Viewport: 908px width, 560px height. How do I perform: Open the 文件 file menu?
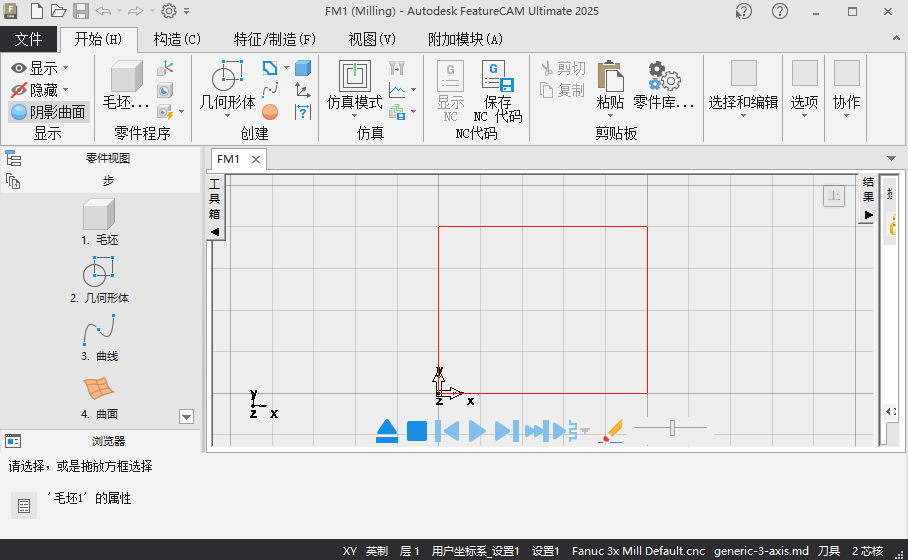coord(28,39)
